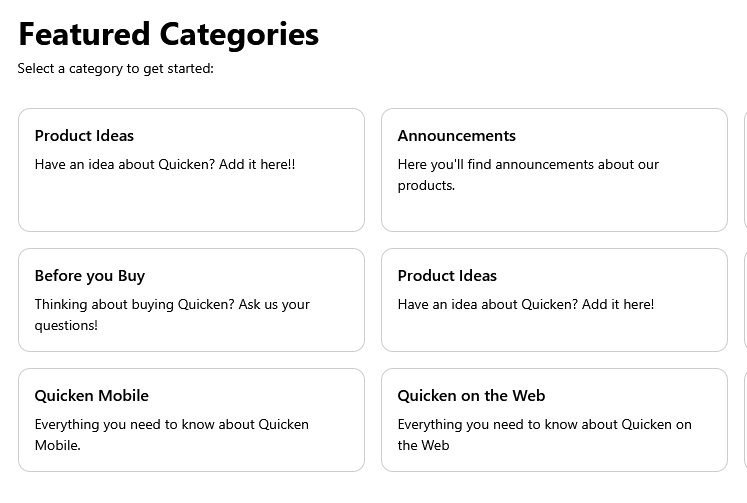
Task: Select partially visible card right of Quicken on the Web
Action: (x=745, y=420)
